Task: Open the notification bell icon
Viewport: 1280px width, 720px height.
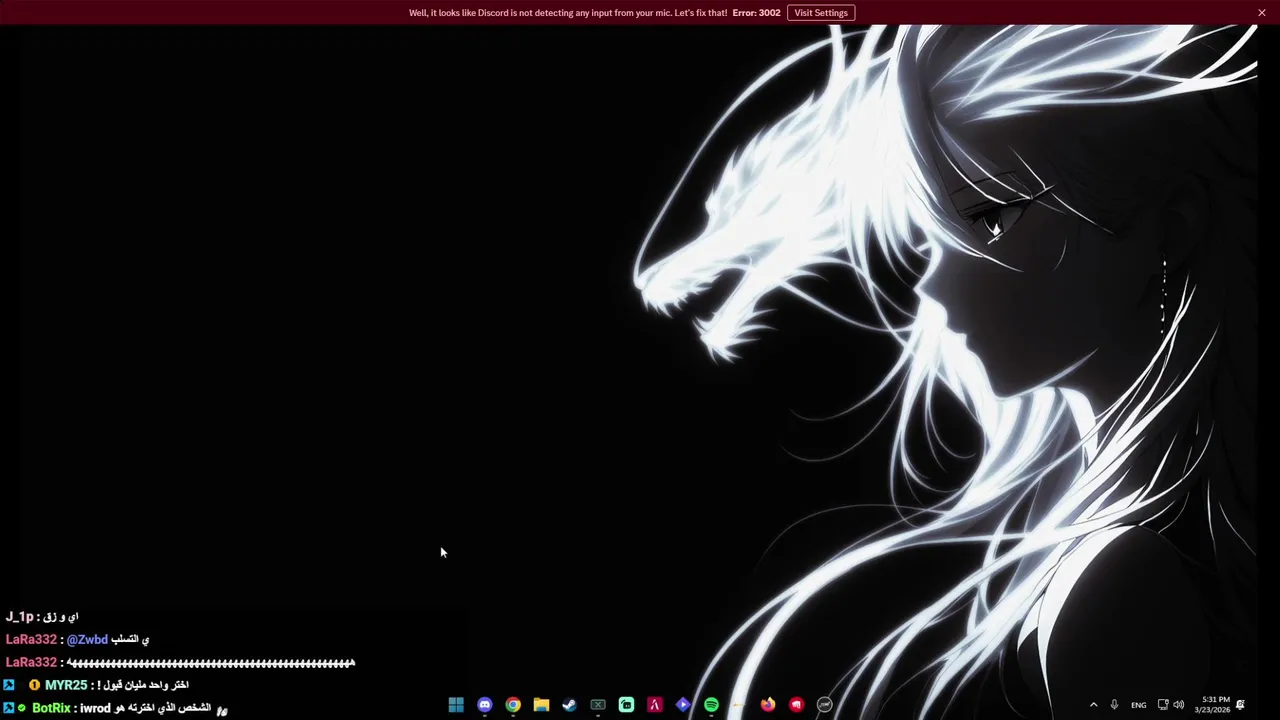Action: 1240,705
